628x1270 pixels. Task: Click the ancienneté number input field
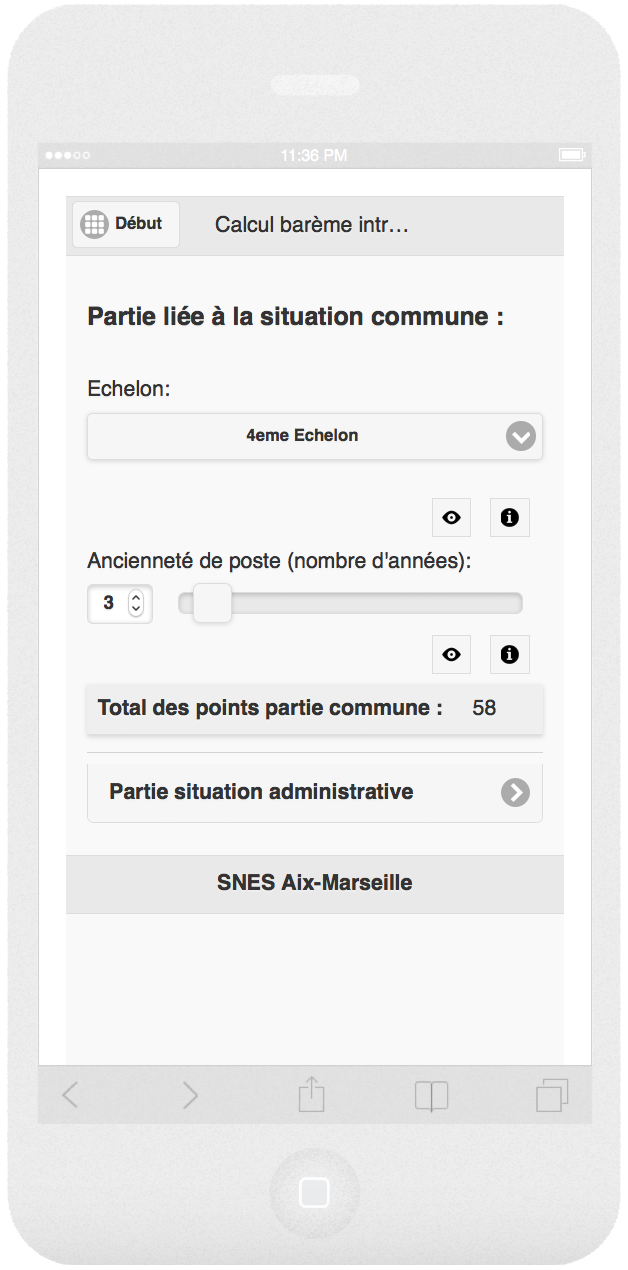pyautogui.click(x=108, y=604)
